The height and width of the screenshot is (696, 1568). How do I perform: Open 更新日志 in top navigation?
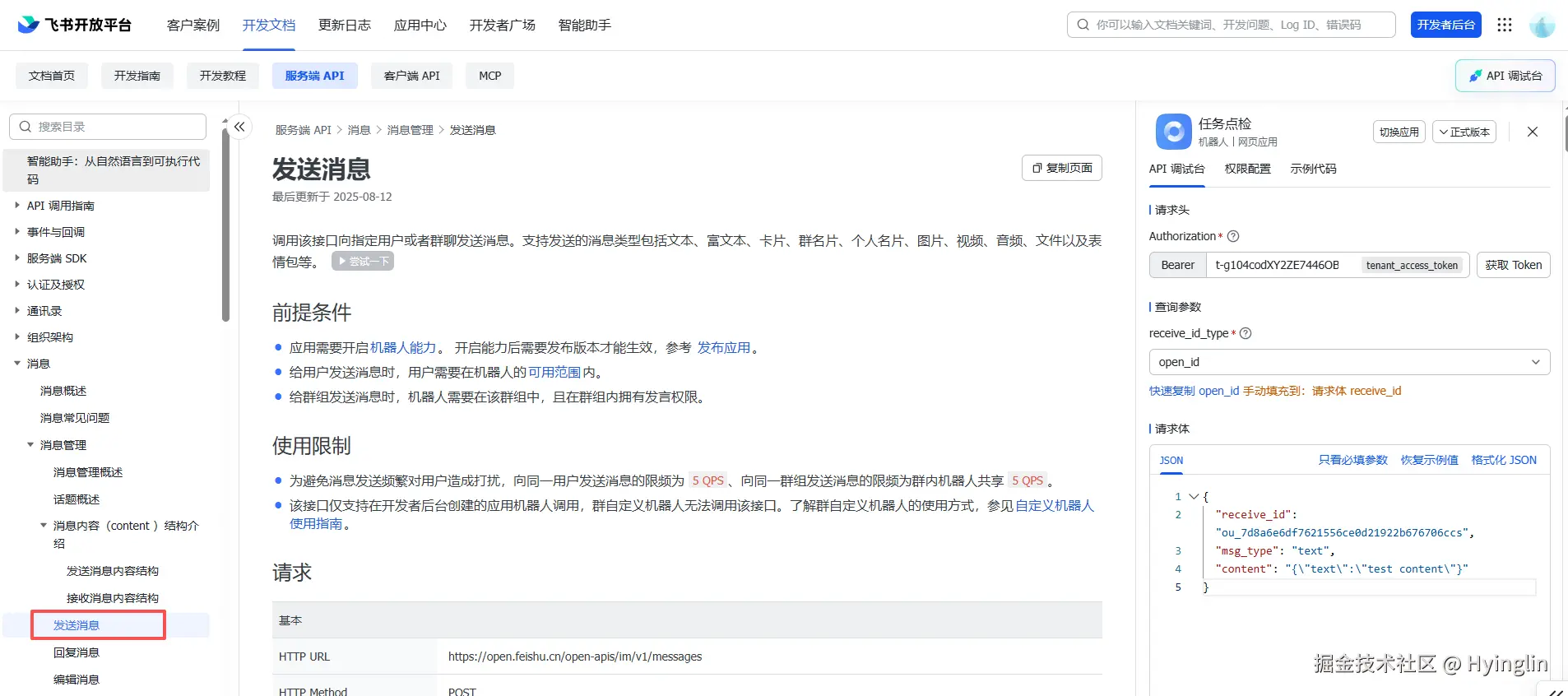(345, 26)
